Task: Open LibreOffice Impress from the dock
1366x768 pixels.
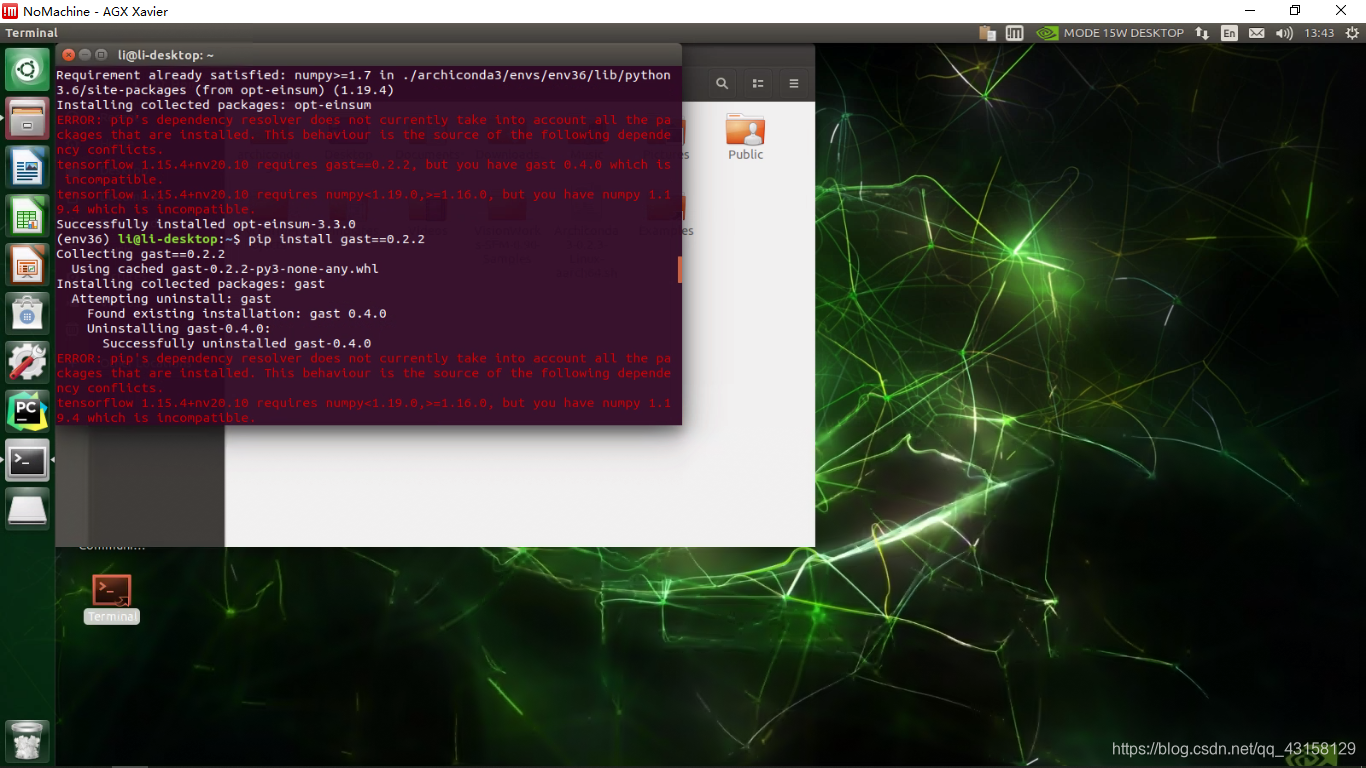Action: [27, 265]
